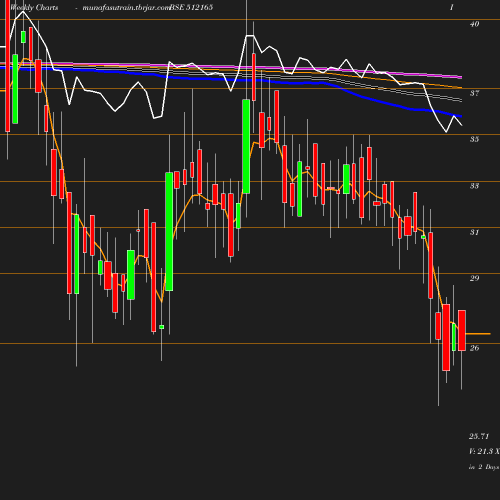The image size is (500, 500).
Task: Click the '33' price axis label
Action: tap(474, 186)
